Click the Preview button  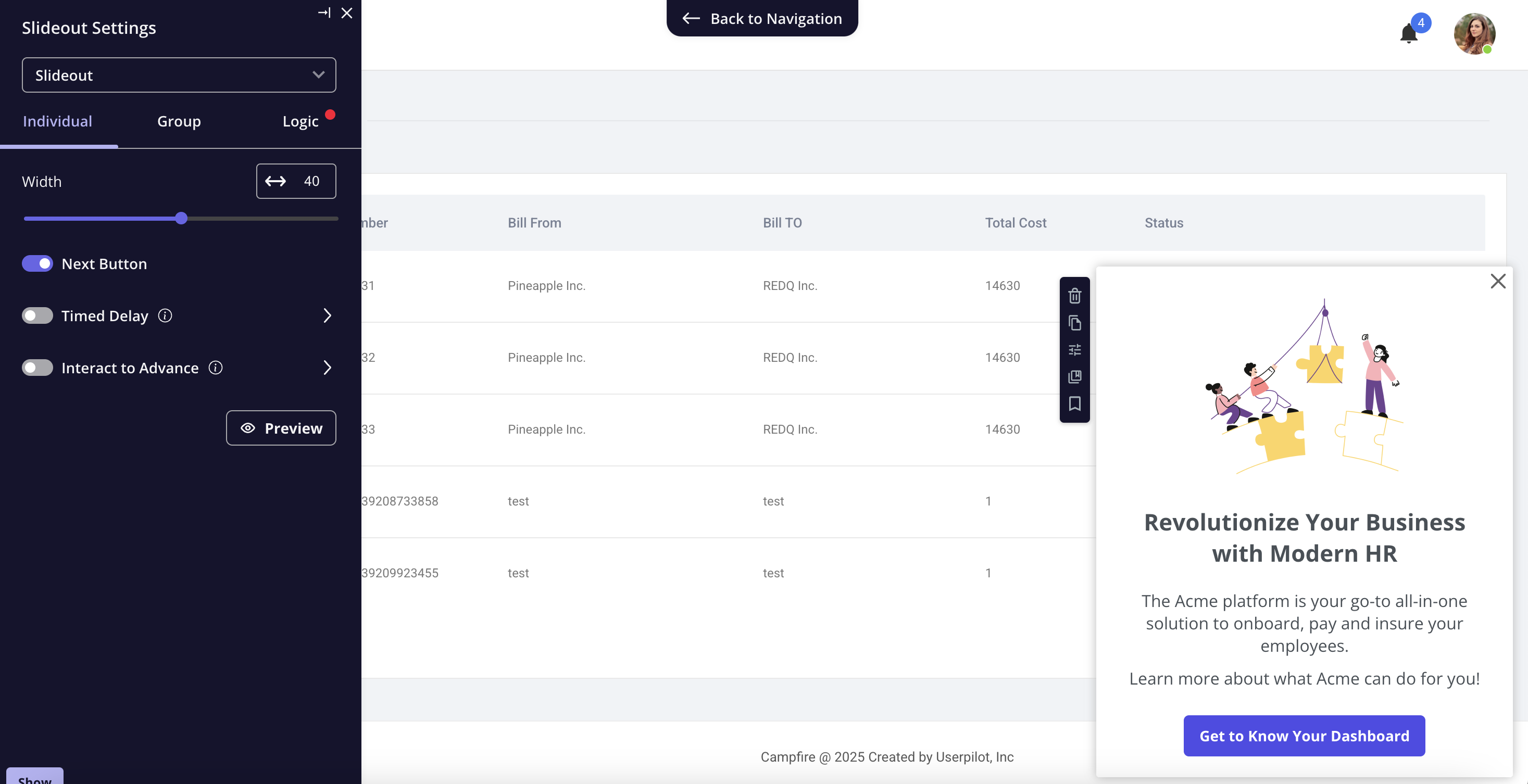[281, 427]
